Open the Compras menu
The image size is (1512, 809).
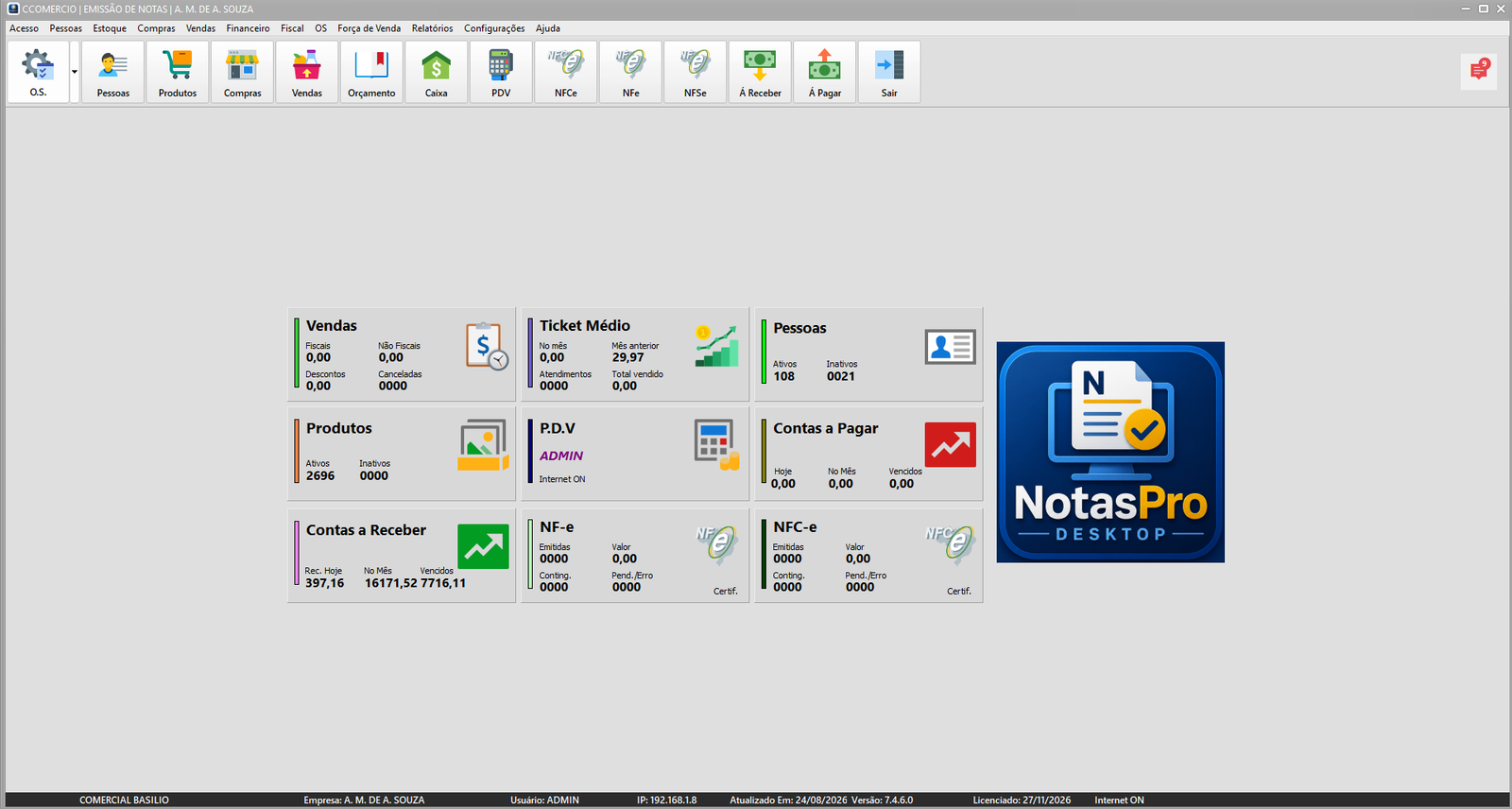coord(156,28)
